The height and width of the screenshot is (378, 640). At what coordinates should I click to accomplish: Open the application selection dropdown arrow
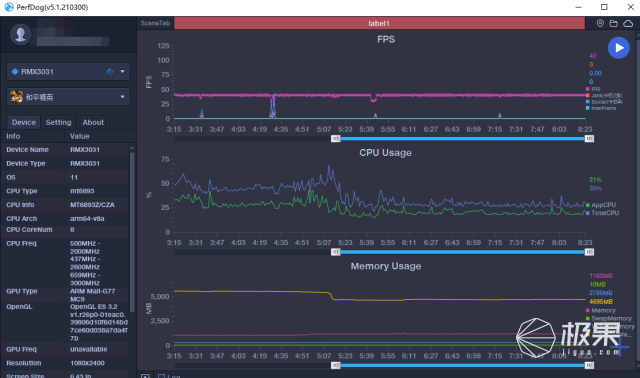[x=122, y=97]
